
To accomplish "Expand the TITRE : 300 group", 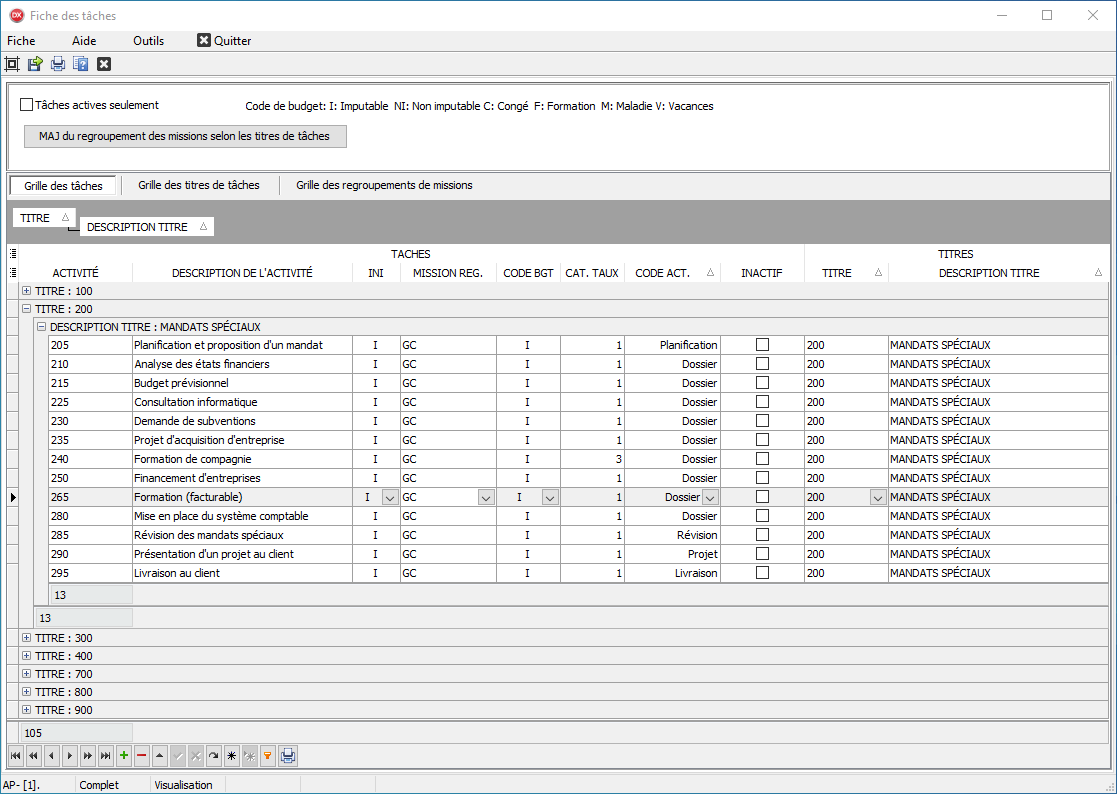I will (26, 638).
